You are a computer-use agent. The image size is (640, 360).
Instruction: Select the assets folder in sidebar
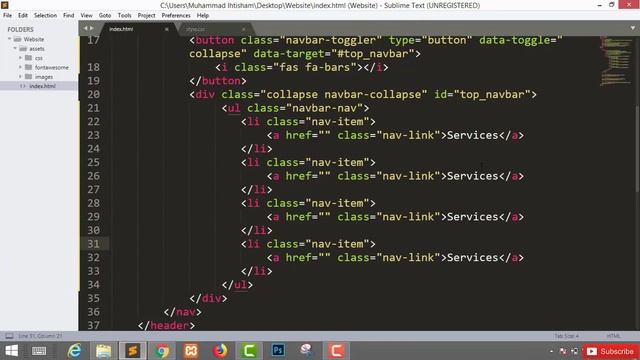point(37,49)
